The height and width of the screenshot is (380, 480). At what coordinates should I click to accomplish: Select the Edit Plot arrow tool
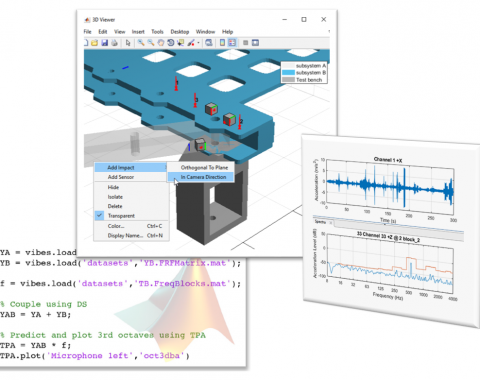coord(128,43)
